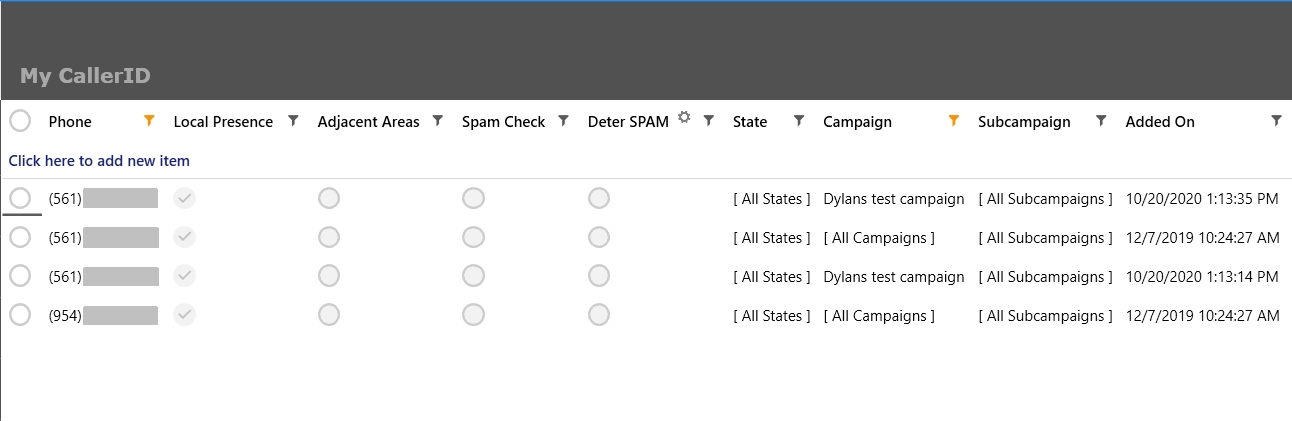Open the orange Campaign column filter
This screenshot has width=1292, height=421.
point(953,121)
